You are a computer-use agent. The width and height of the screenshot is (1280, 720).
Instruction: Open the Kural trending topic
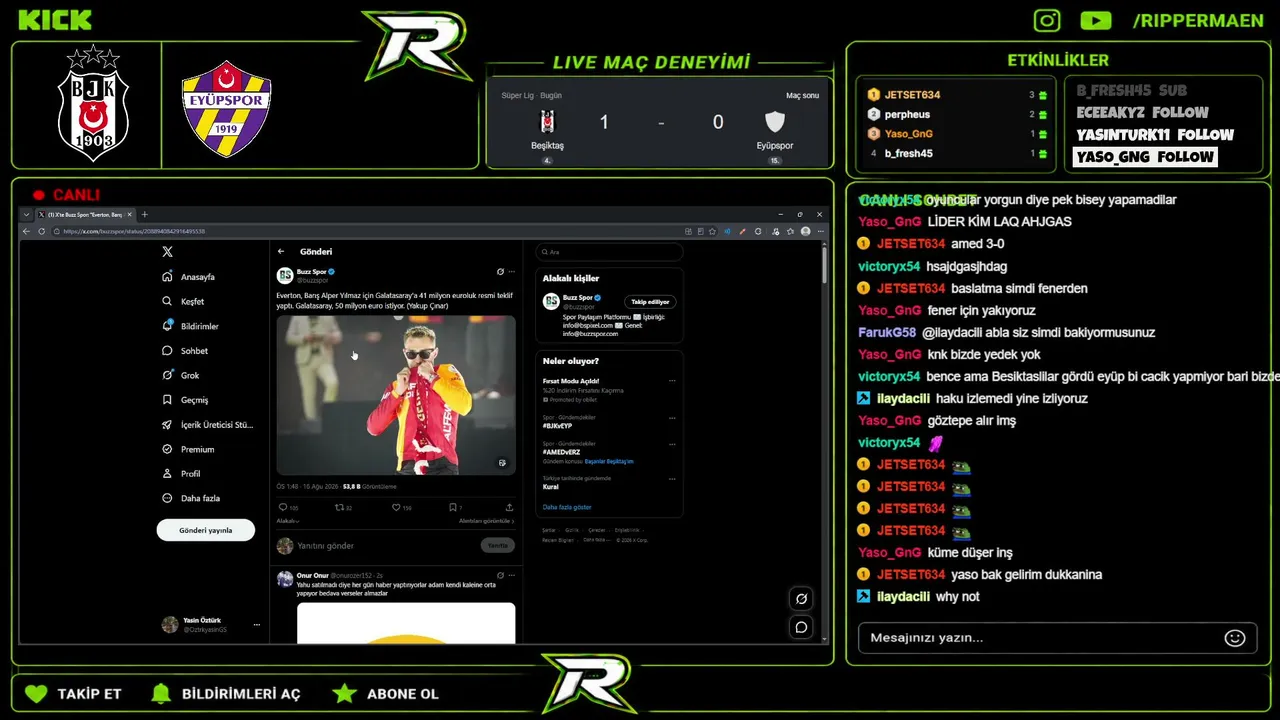click(550, 487)
